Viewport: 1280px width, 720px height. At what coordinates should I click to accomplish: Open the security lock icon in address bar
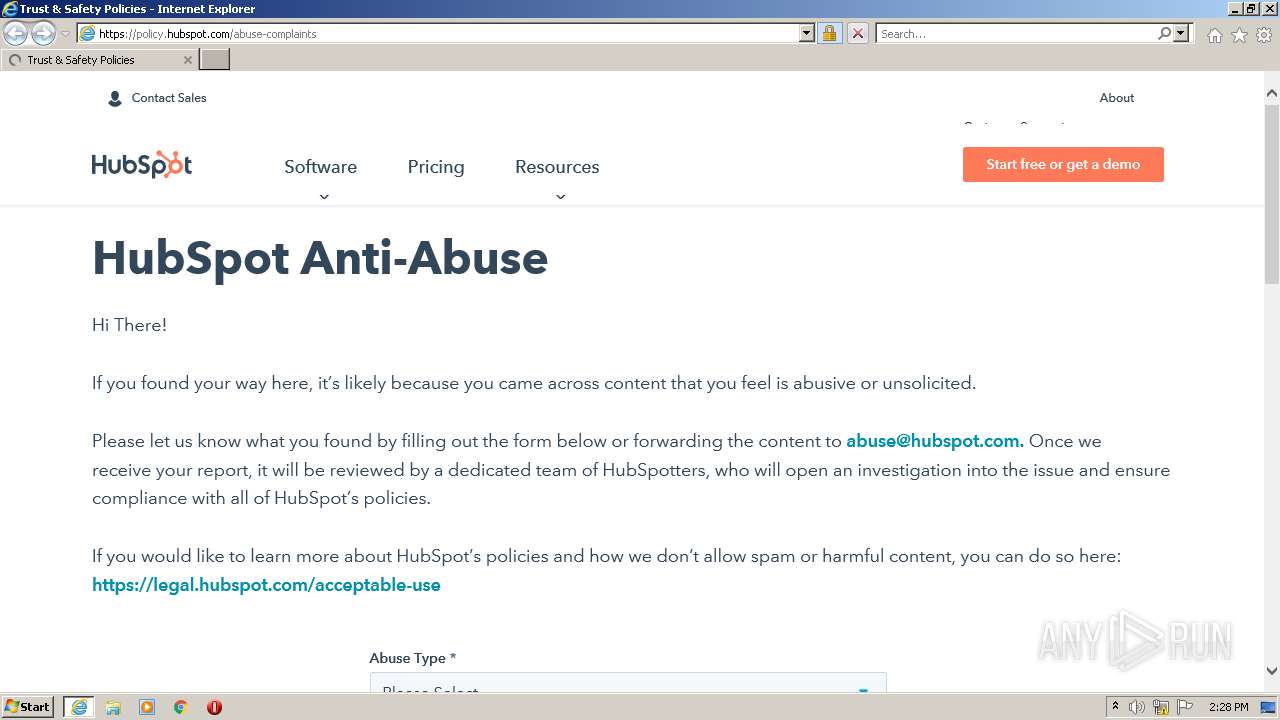click(x=829, y=33)
